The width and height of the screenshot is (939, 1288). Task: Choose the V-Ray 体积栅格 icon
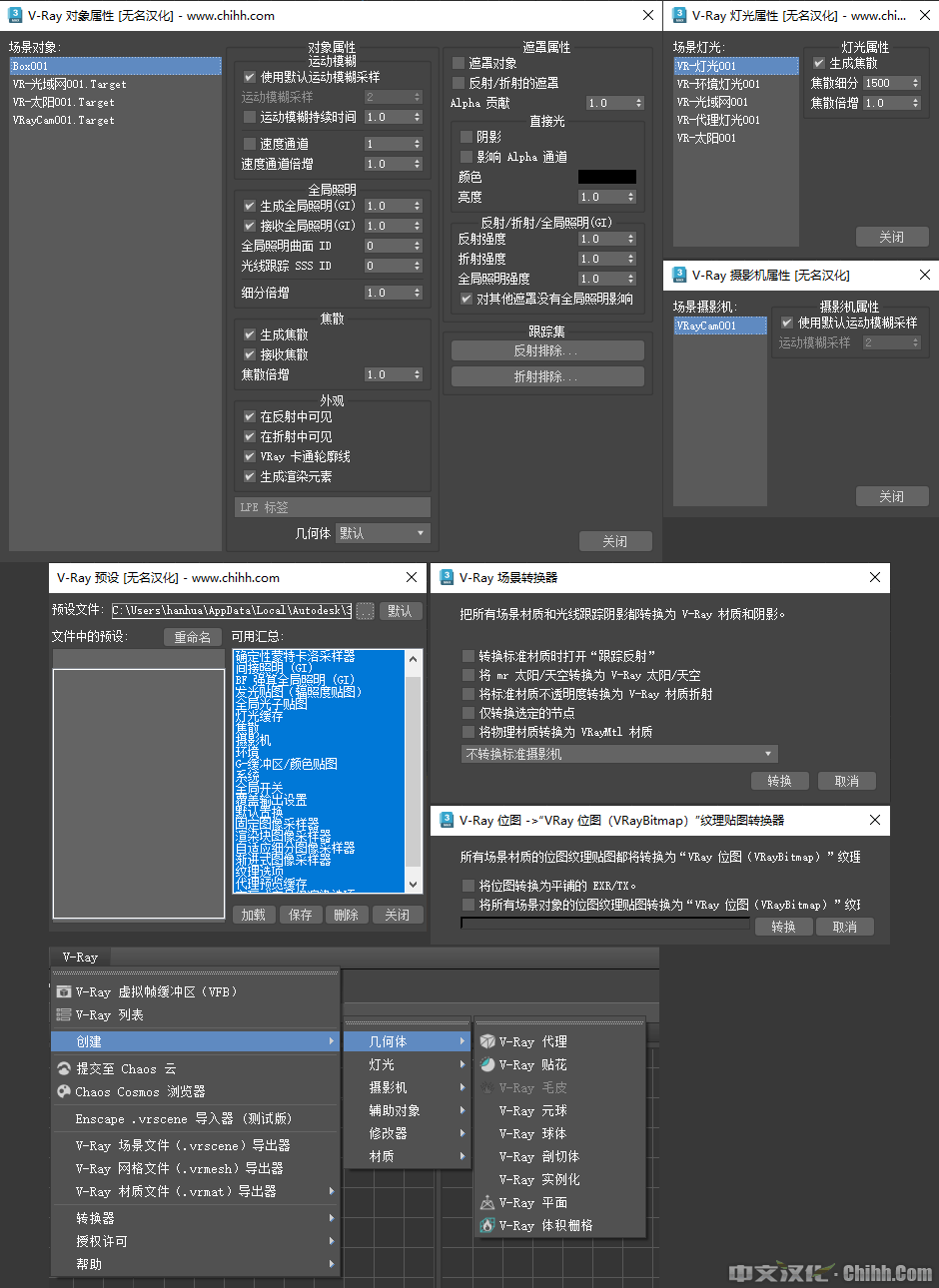pos(487,1226)
